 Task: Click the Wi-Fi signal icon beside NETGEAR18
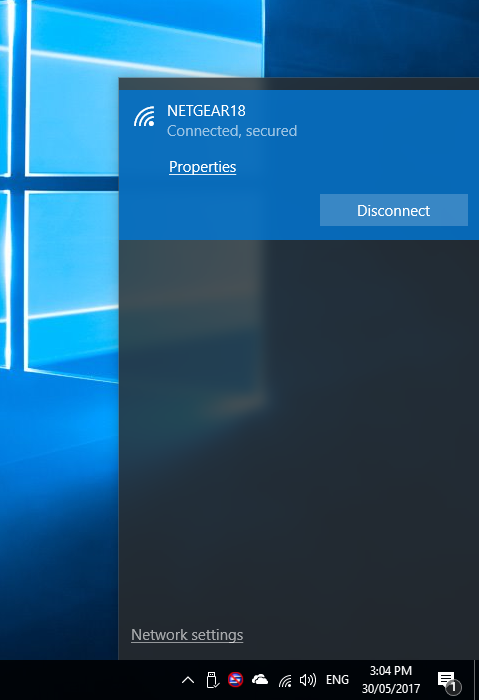point(144,117)
